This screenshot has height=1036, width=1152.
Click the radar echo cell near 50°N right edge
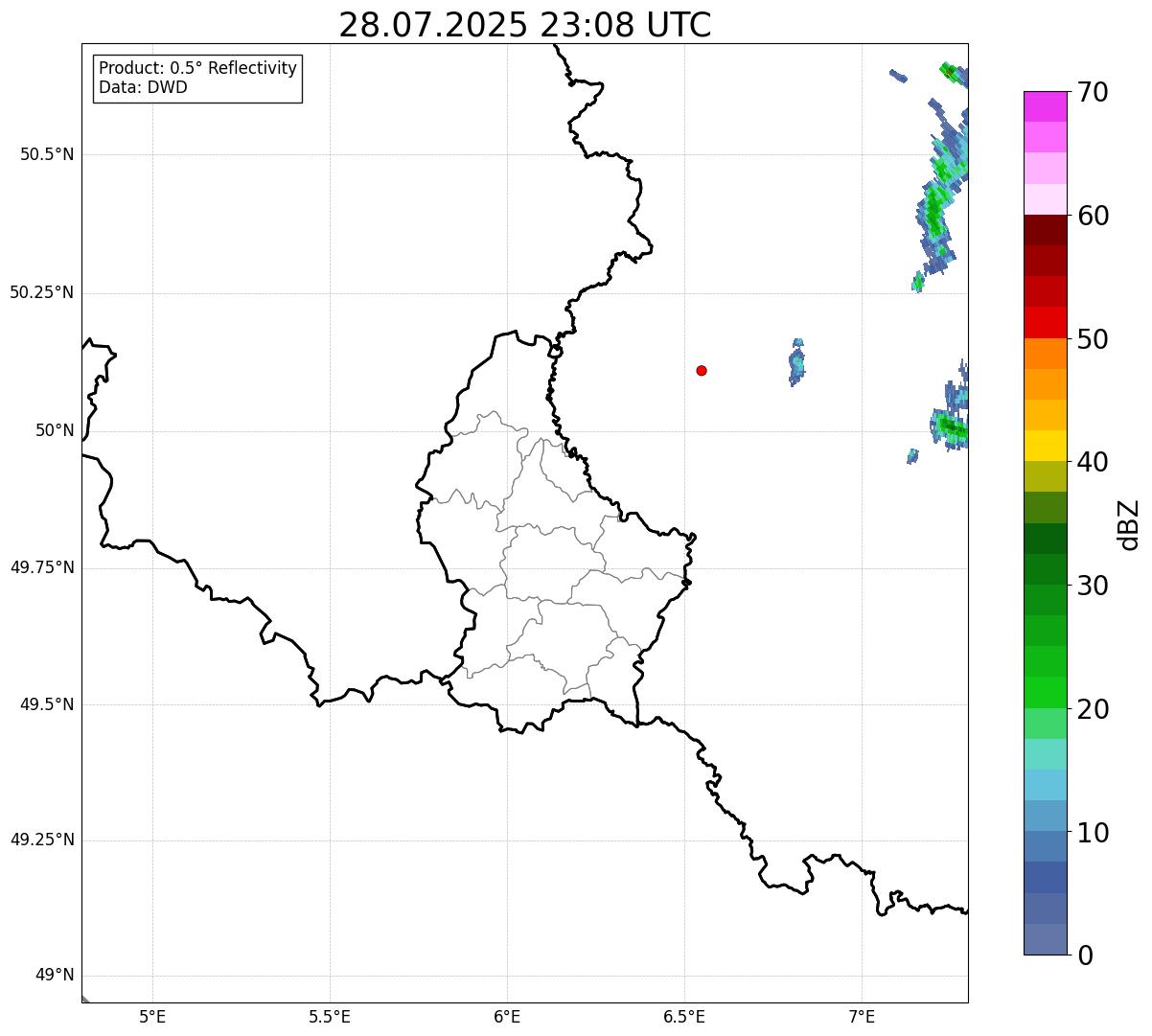(950, 426)
